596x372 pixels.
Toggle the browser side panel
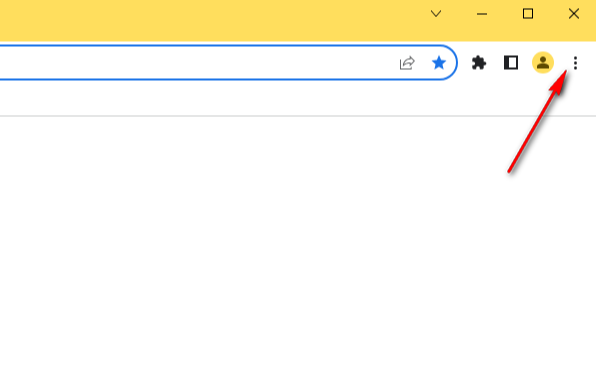(x=511, y=63)
